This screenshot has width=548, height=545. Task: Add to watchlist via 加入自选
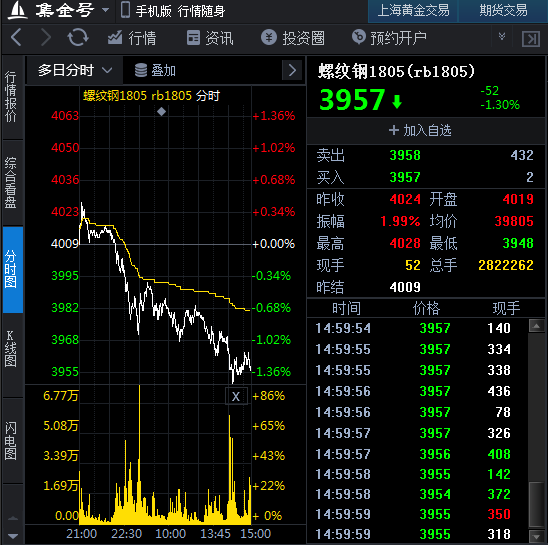[420, 130]
